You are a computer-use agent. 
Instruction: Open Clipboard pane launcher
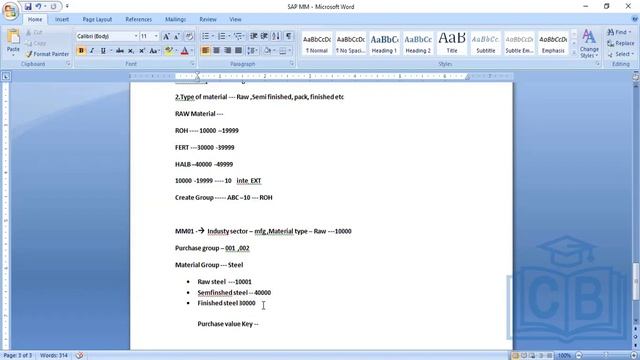pos(68,64)
